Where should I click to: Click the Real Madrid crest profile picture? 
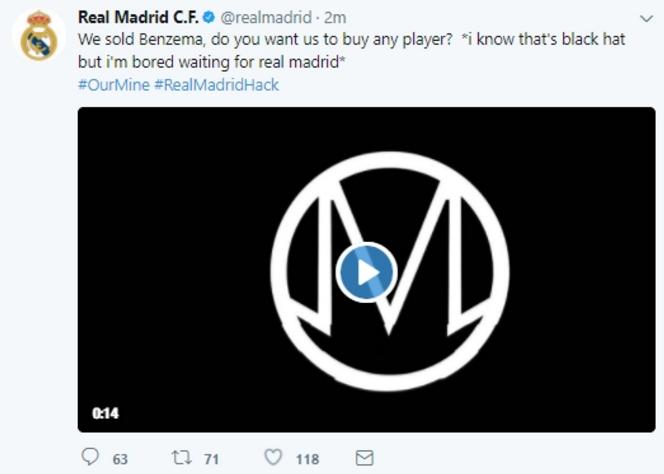click(x=39, y=35)
